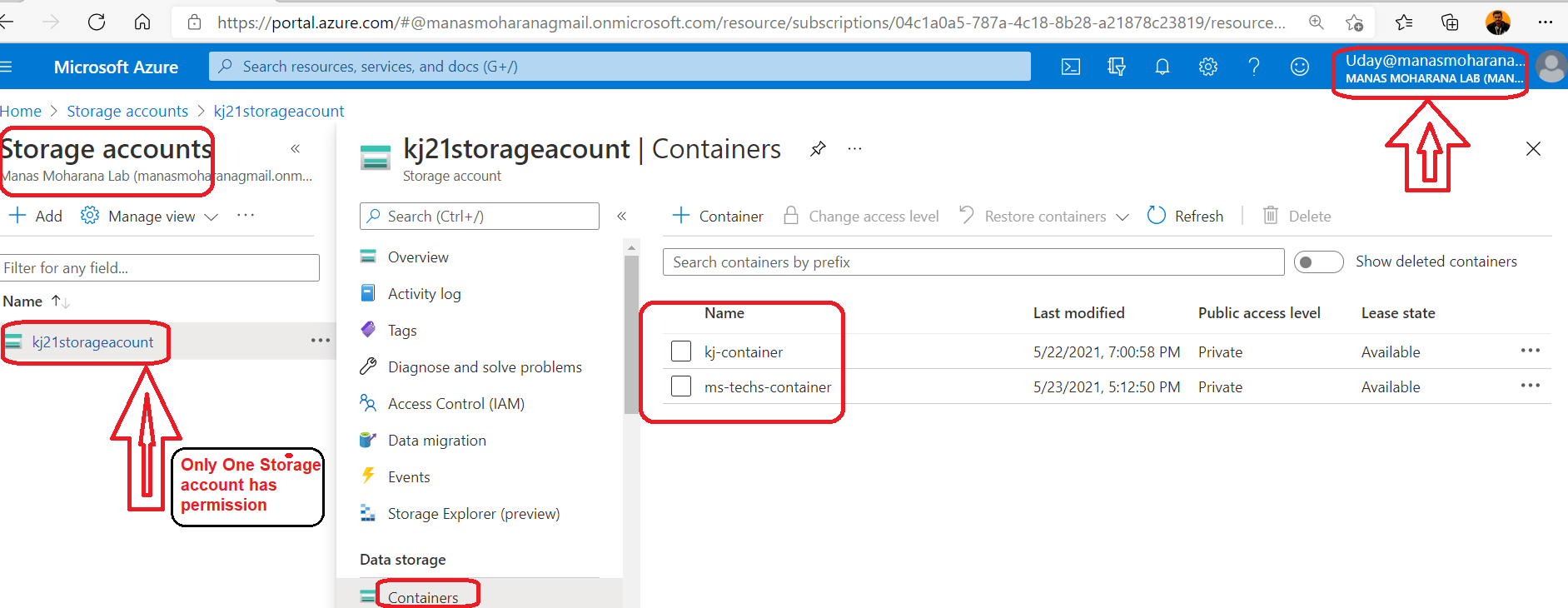Viewport: 1568px width, 608px height.
Task: Click resource menu scrollbar thumb
Action: pyautogui.click(x=630, y=334)
